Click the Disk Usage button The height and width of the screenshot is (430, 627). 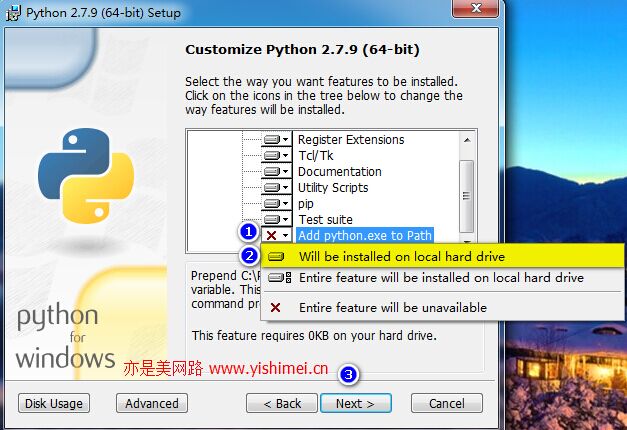[54, 404]
